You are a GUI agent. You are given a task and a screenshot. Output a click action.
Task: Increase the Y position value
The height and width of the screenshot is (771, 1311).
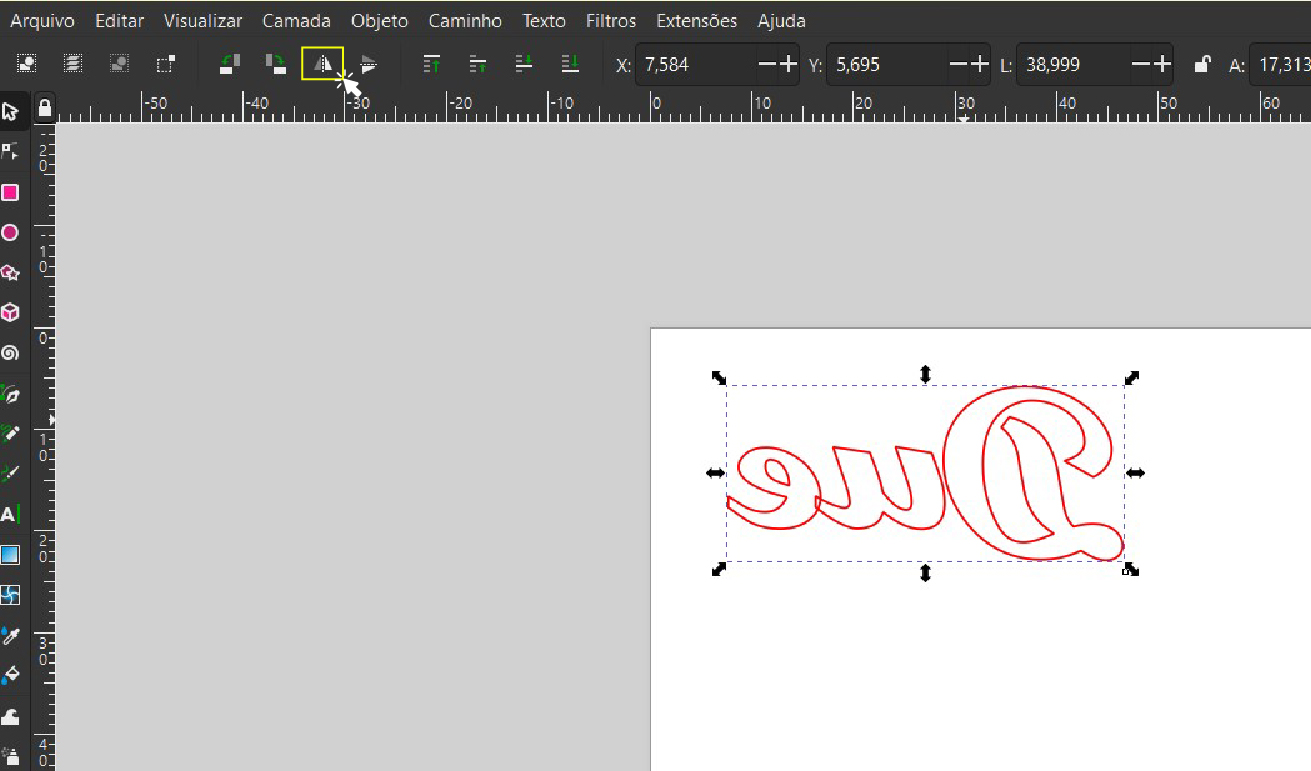pos(979,65)
